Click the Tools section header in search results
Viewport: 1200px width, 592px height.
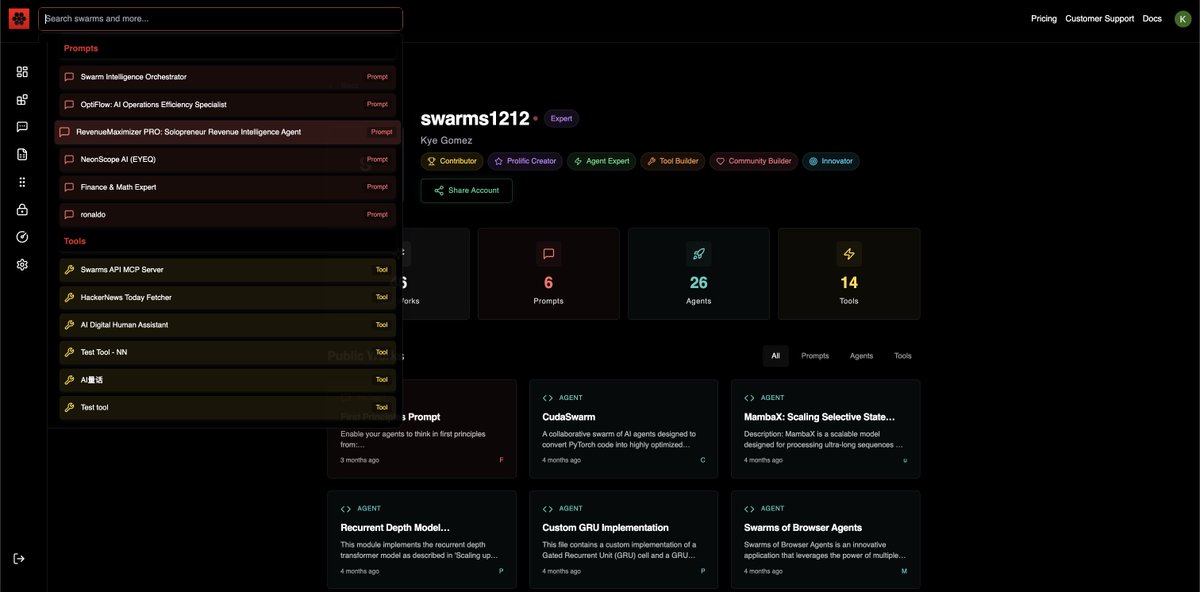point(75,241)
